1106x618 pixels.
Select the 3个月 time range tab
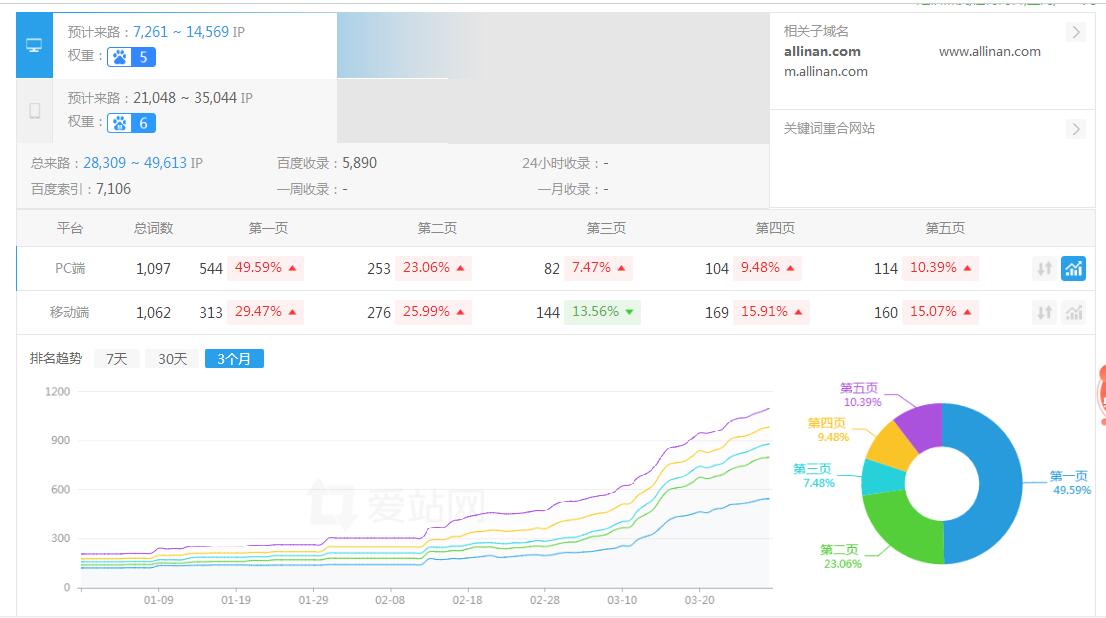(234, 357)
